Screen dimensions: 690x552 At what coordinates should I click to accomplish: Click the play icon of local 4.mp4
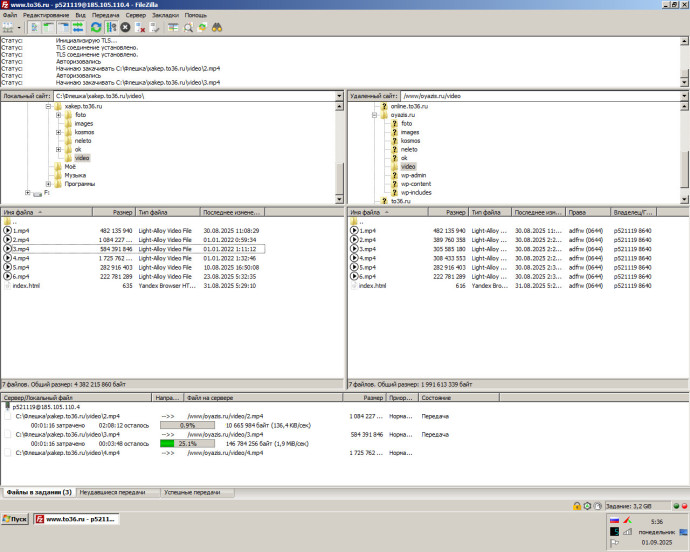7,258
